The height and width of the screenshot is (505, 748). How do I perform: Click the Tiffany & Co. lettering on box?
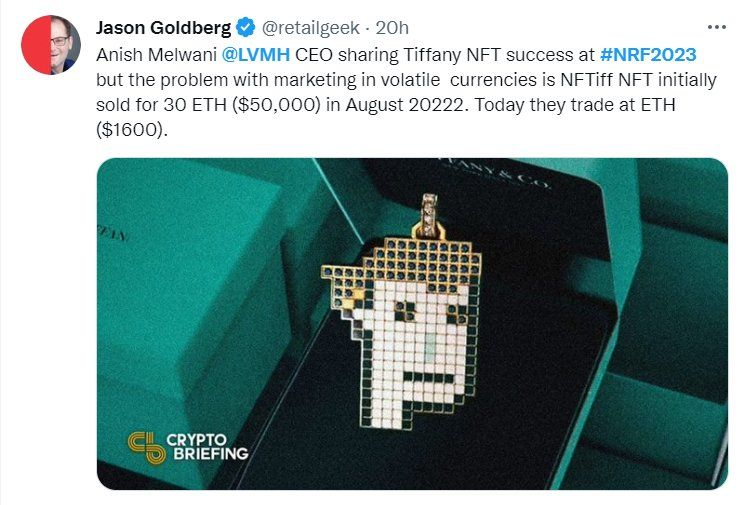(495, 173)
